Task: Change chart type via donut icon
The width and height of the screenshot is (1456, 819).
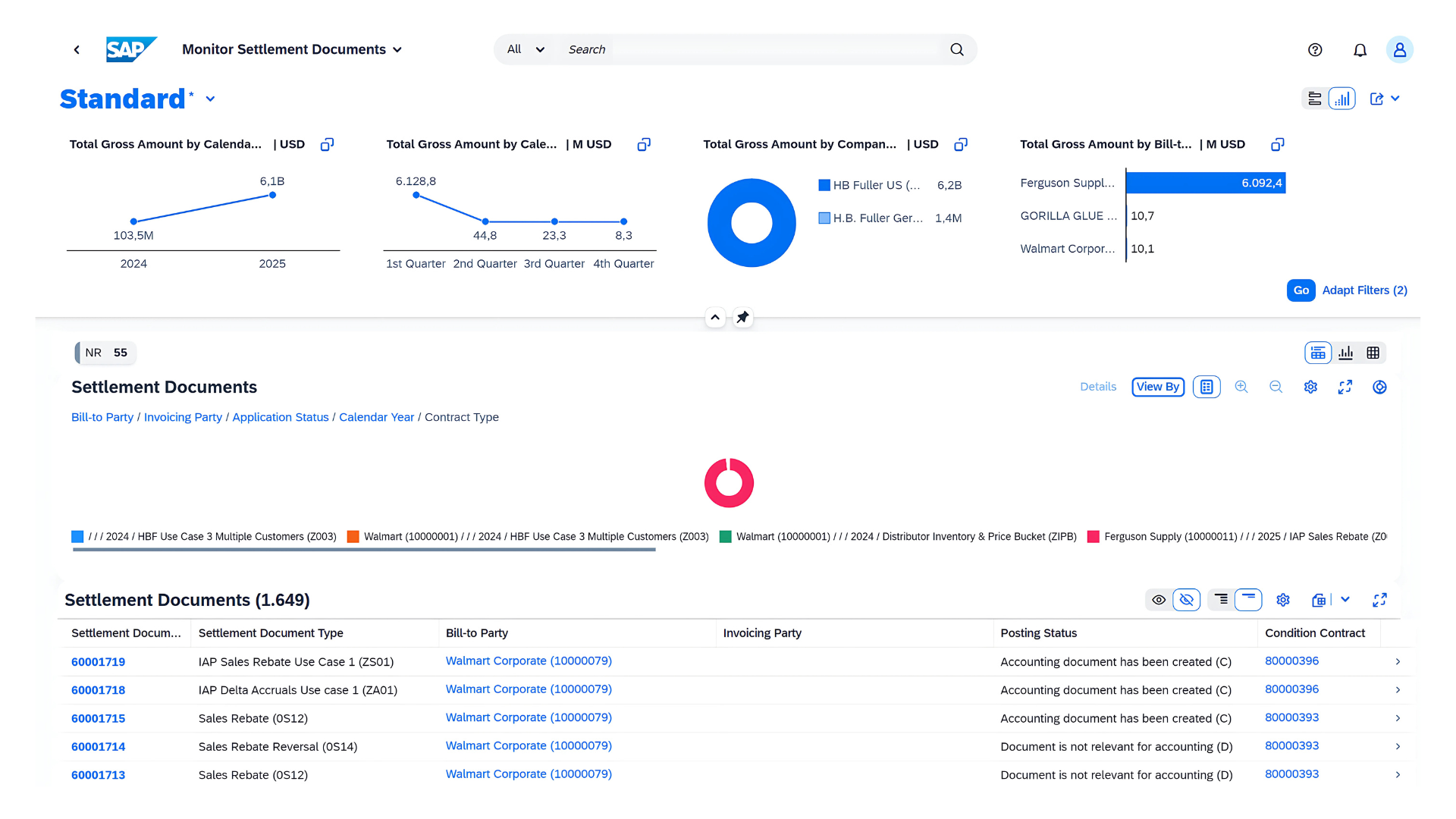Action: pyautogui.click(x=1379, y=387)
